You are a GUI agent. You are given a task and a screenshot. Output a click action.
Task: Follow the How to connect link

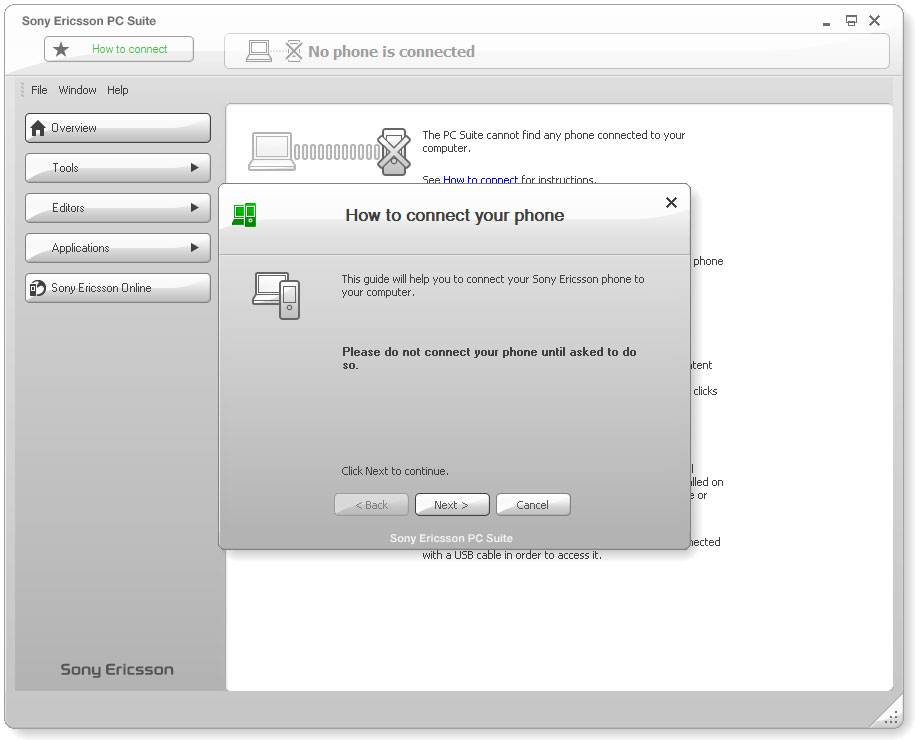point(480,179)
